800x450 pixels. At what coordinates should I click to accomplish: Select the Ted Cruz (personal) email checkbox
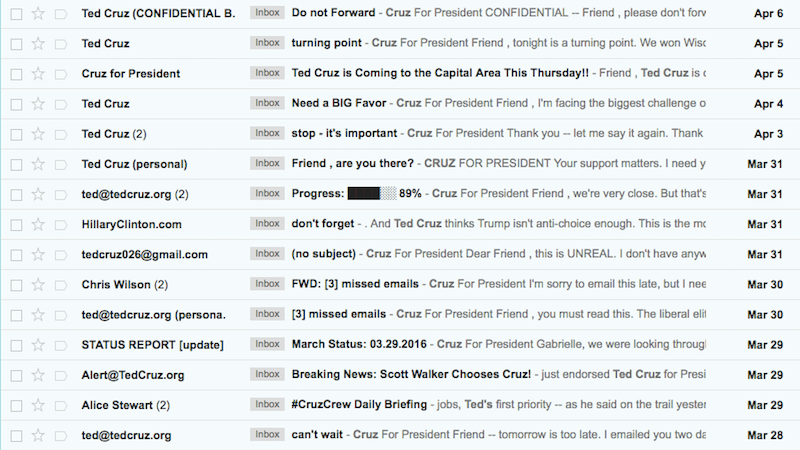pos(15,164)
